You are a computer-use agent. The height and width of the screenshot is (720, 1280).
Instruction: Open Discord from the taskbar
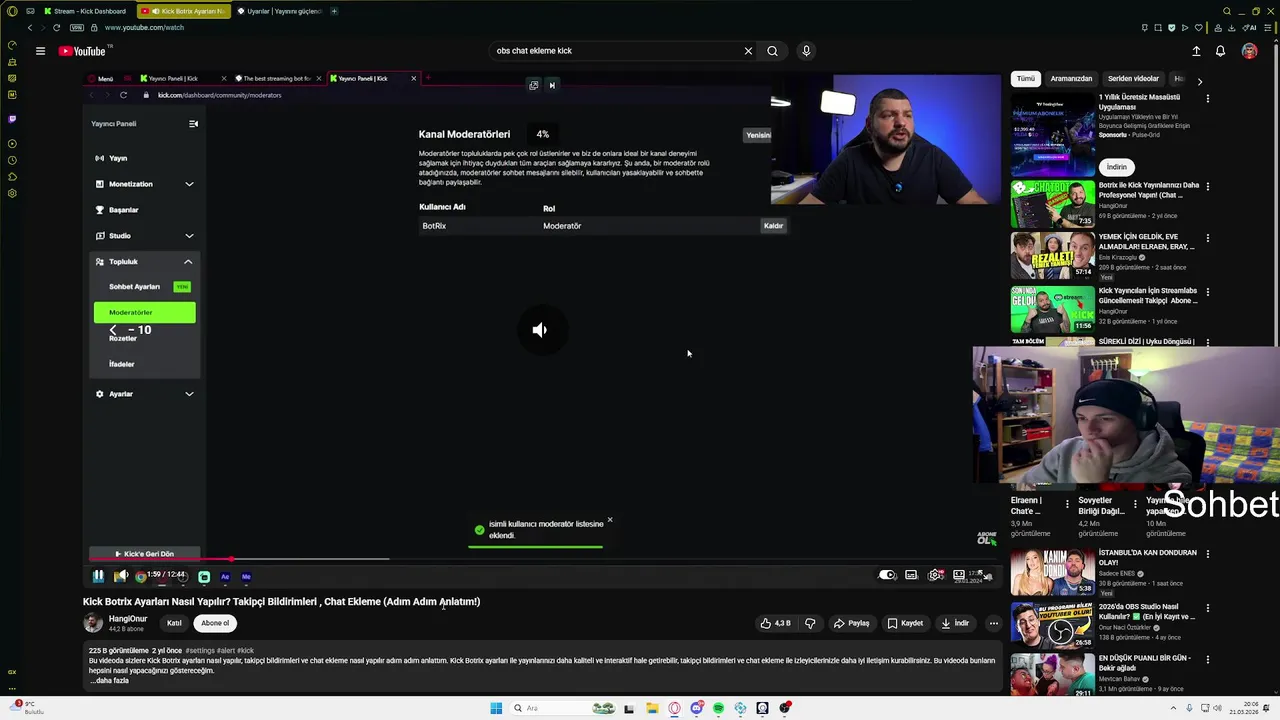point(696,708)
